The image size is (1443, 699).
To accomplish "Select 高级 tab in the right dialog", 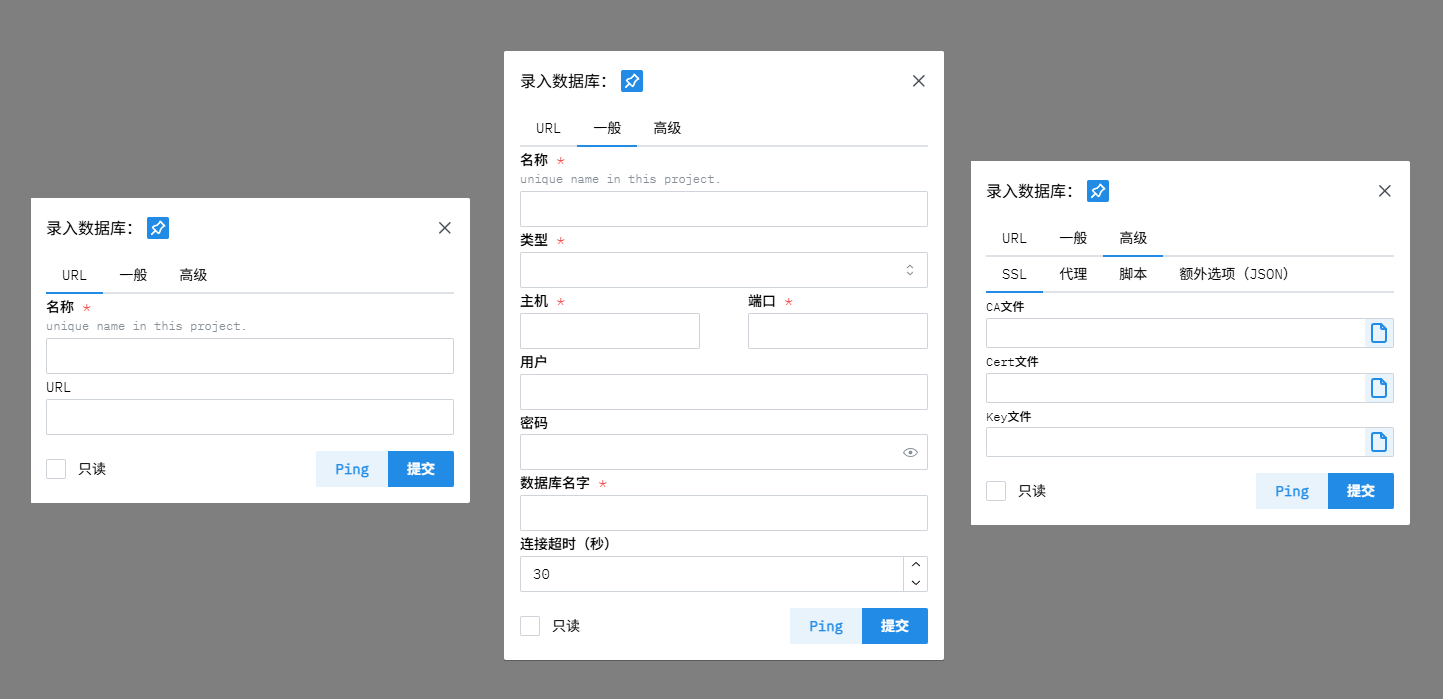I will (x=1133, y=238).
